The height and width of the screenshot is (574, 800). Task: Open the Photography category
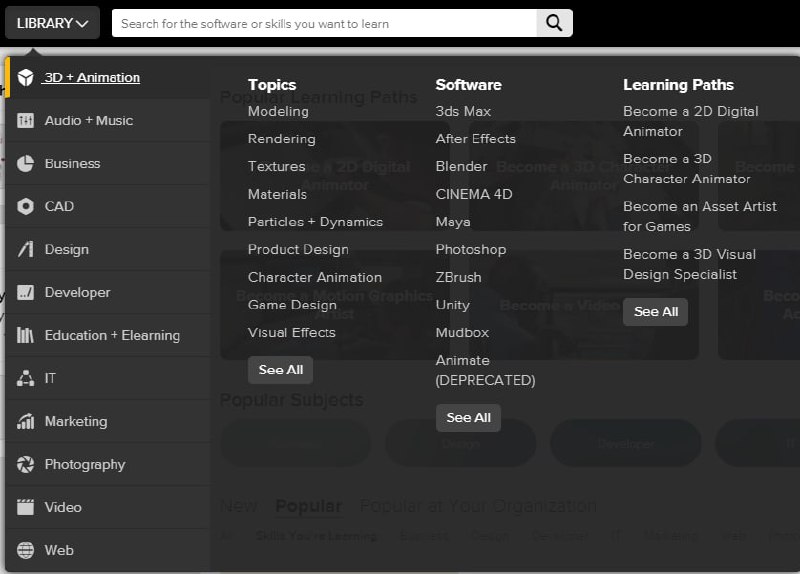coord(85,464)
